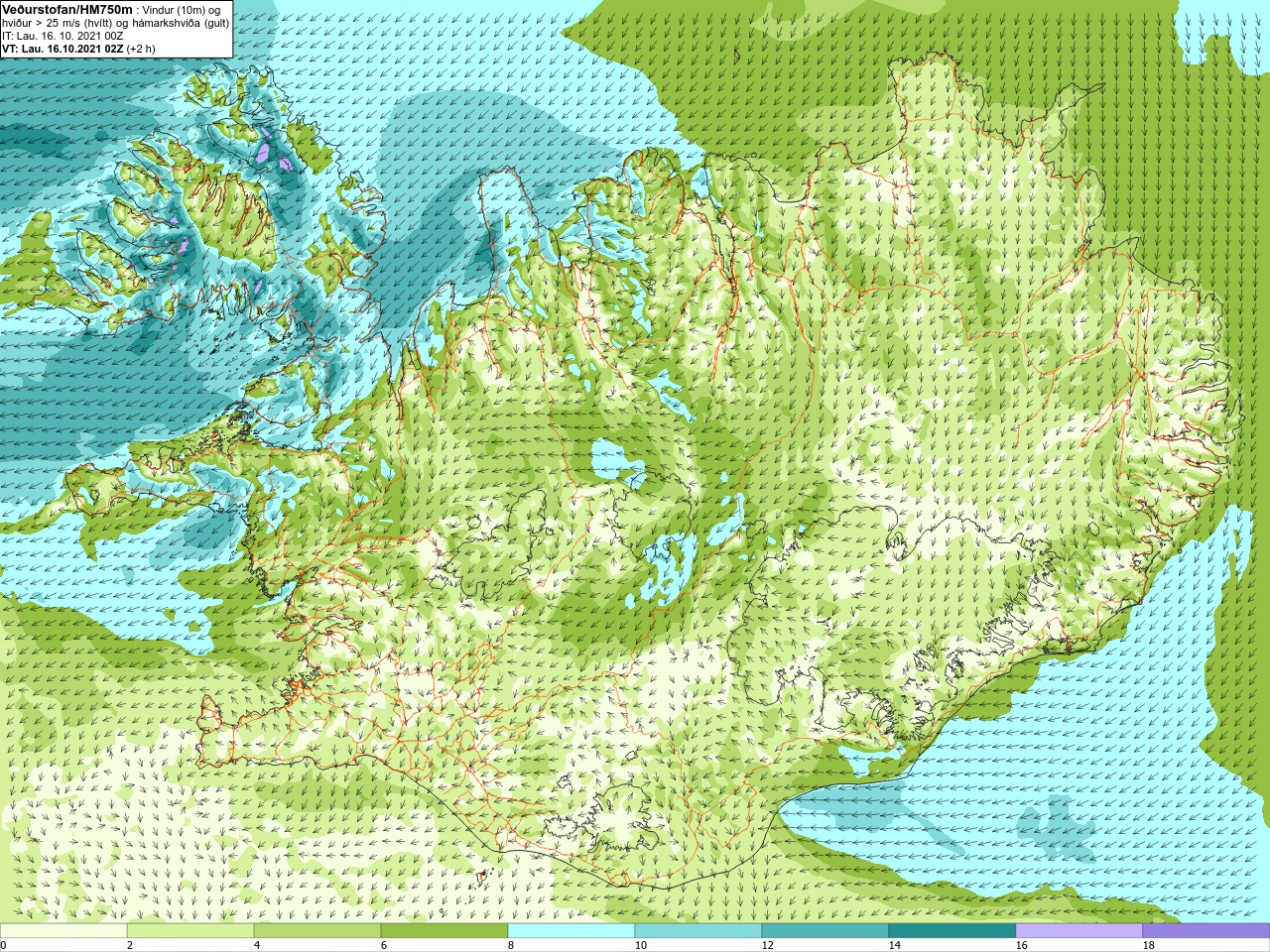Screen dimensions: 1270x952
Task: Click the '12' label on the wind scale
Action: point(768,945)
